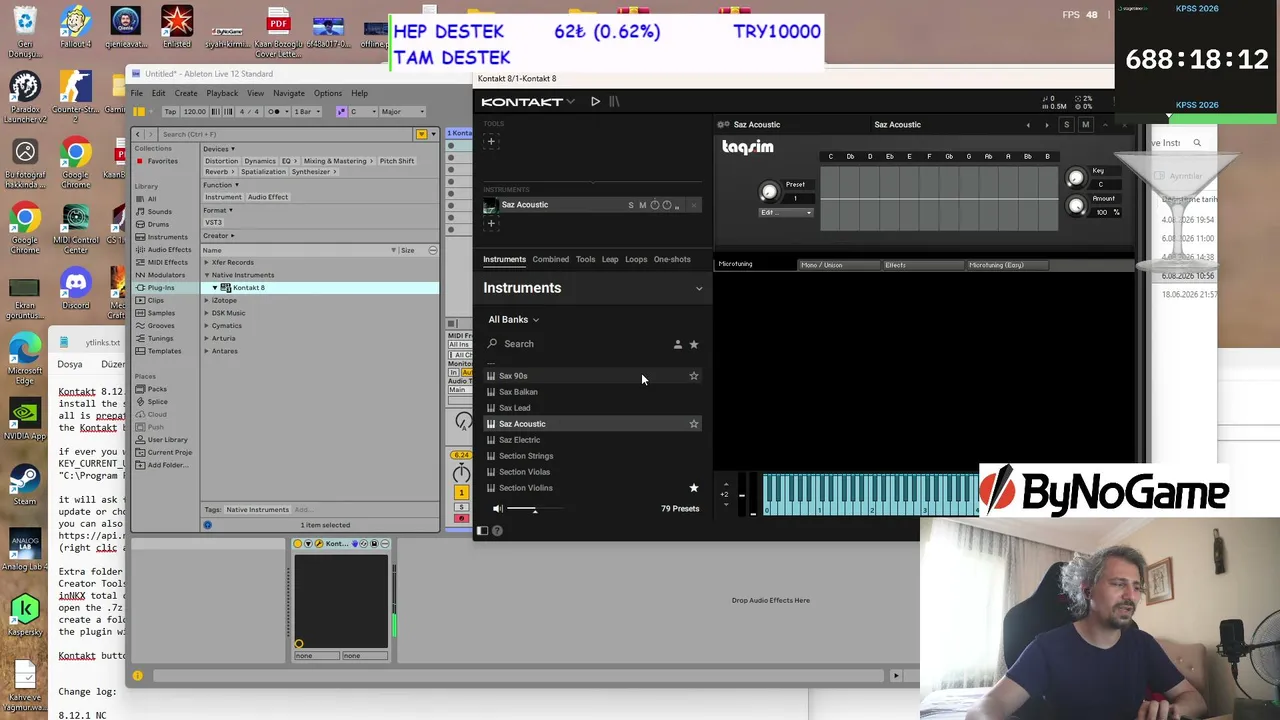
Task: Click the Tap tempo button
Action: [170, 112]
